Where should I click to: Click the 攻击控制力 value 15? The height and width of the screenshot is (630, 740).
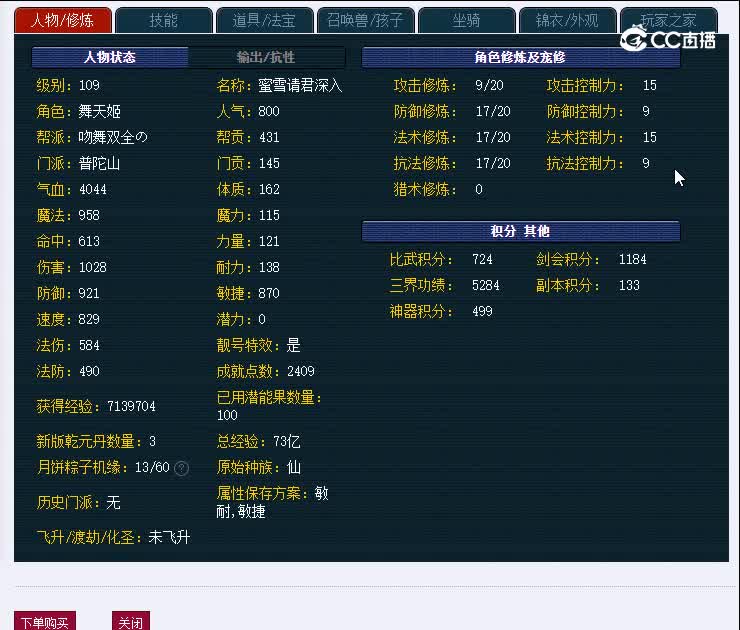coord(650,85)
